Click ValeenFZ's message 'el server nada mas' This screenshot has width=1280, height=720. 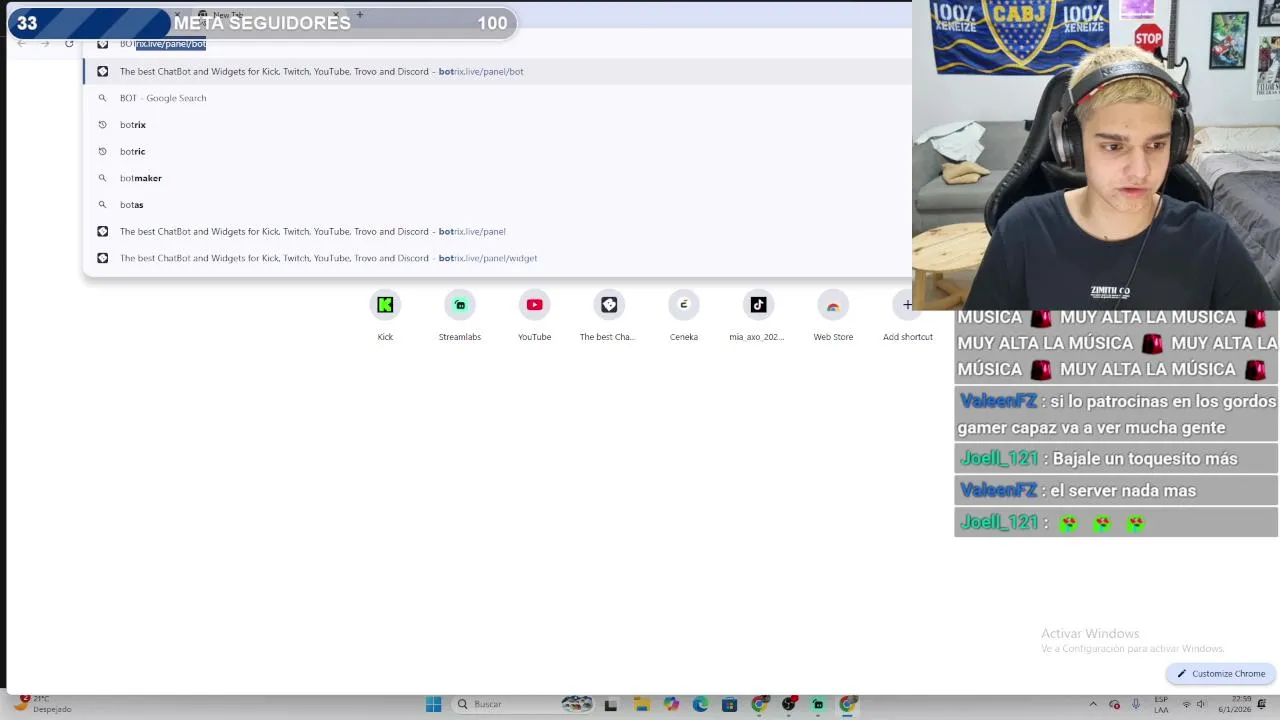pyautogui.click(x=1116, y=491)
